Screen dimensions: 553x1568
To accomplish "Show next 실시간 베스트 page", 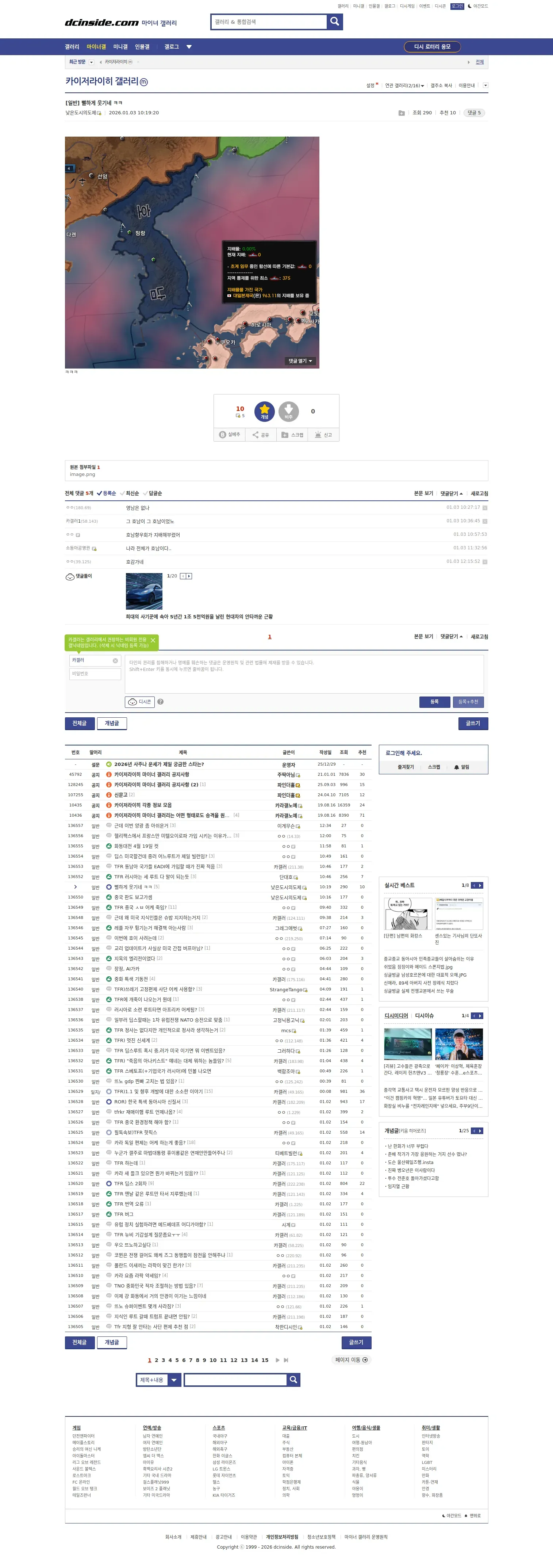I will [481, 885].
